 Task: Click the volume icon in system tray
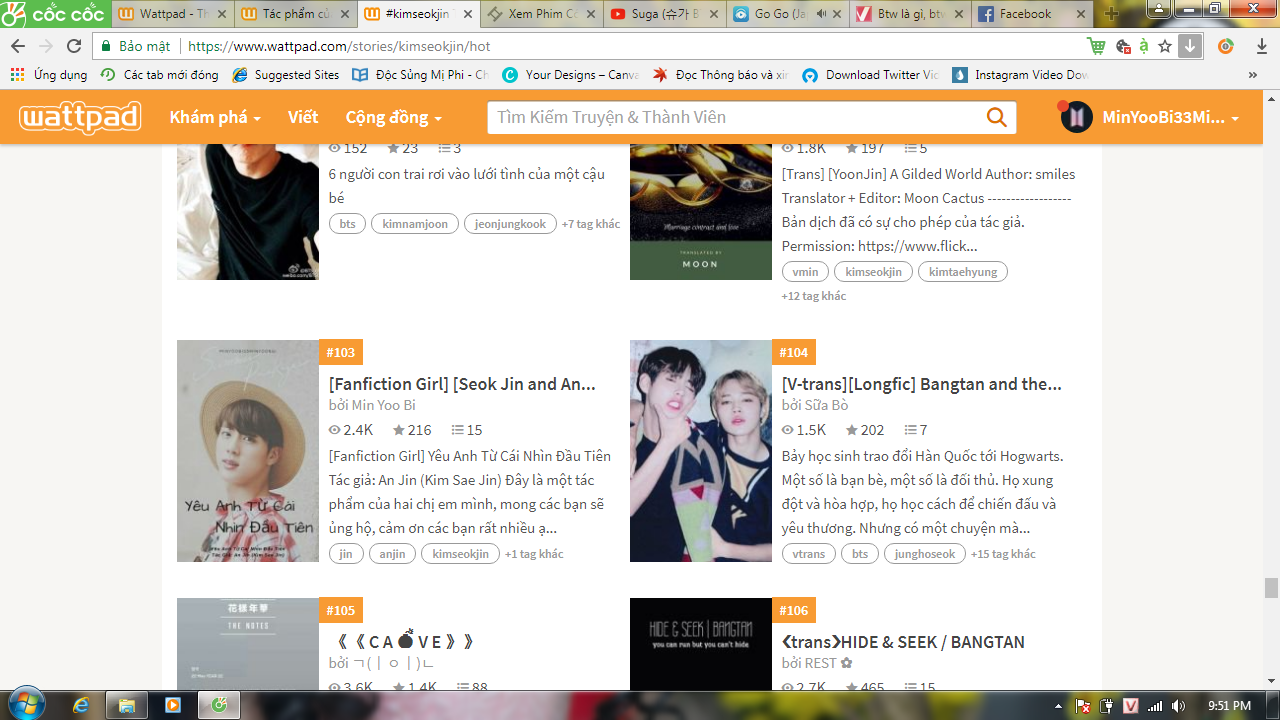(x=1178, y=706)
